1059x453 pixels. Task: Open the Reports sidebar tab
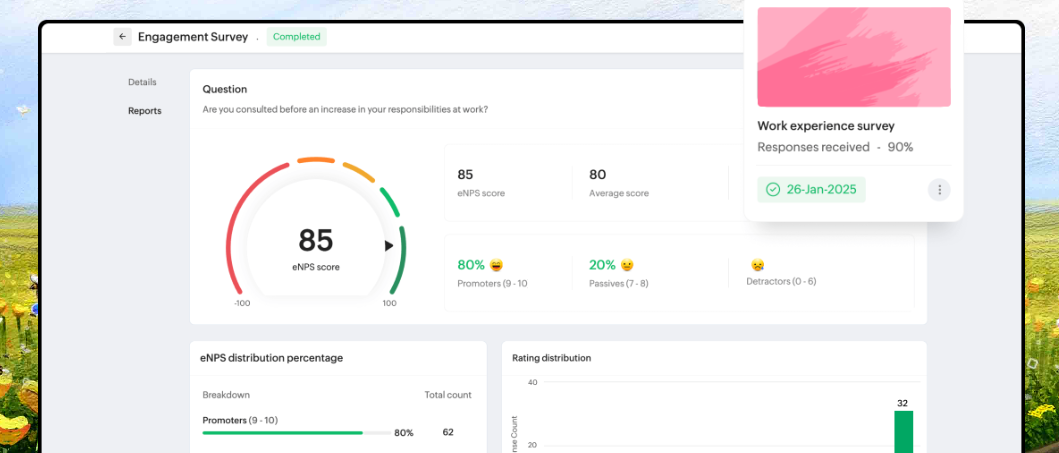pos(145,111)
